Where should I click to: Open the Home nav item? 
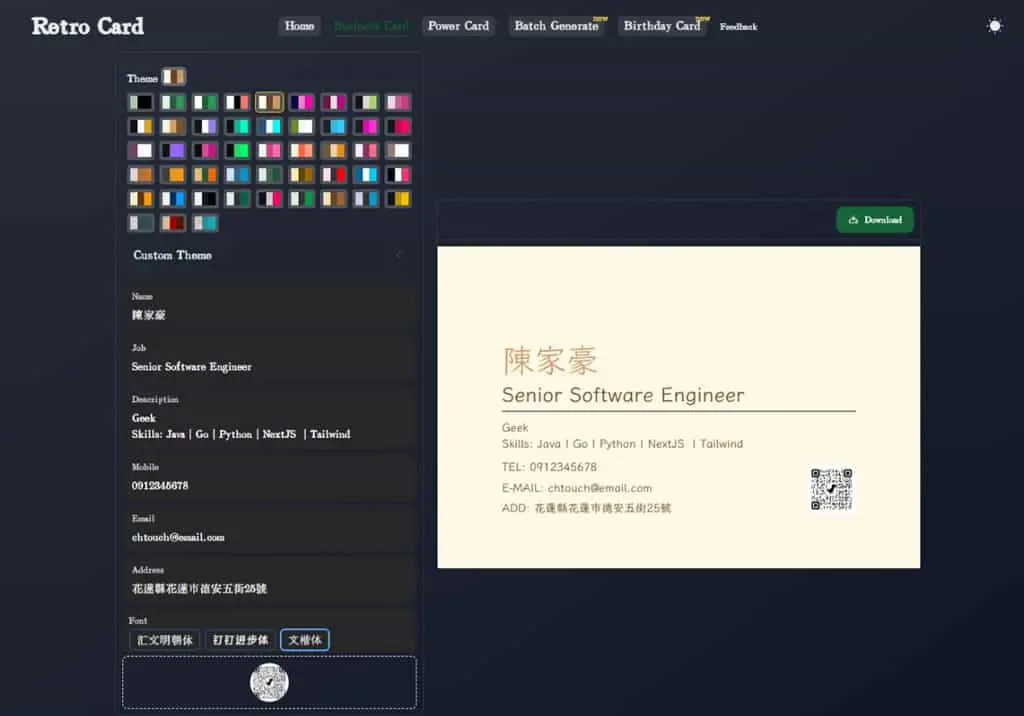coord(299,26)
